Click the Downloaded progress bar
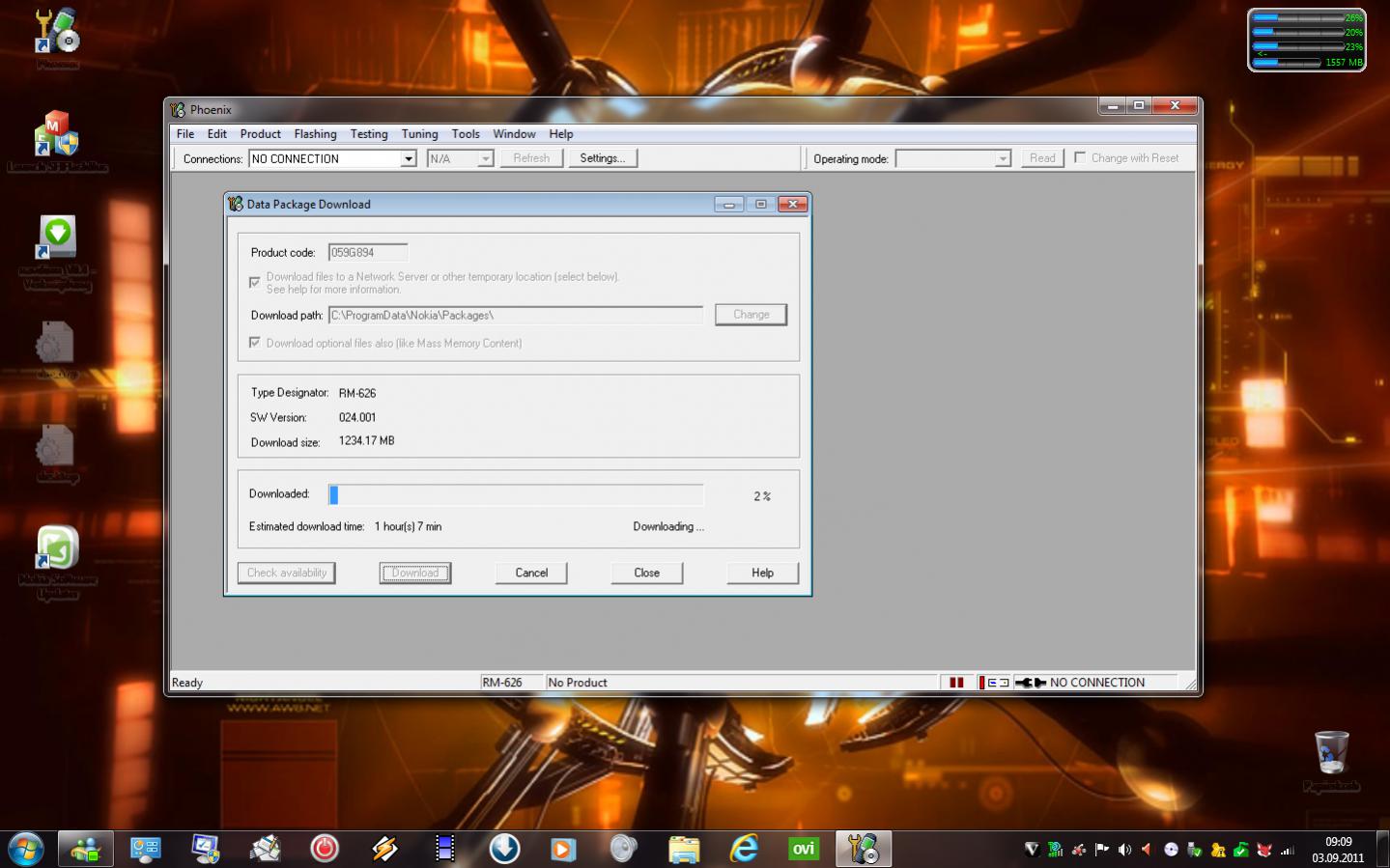 [516, 495]
